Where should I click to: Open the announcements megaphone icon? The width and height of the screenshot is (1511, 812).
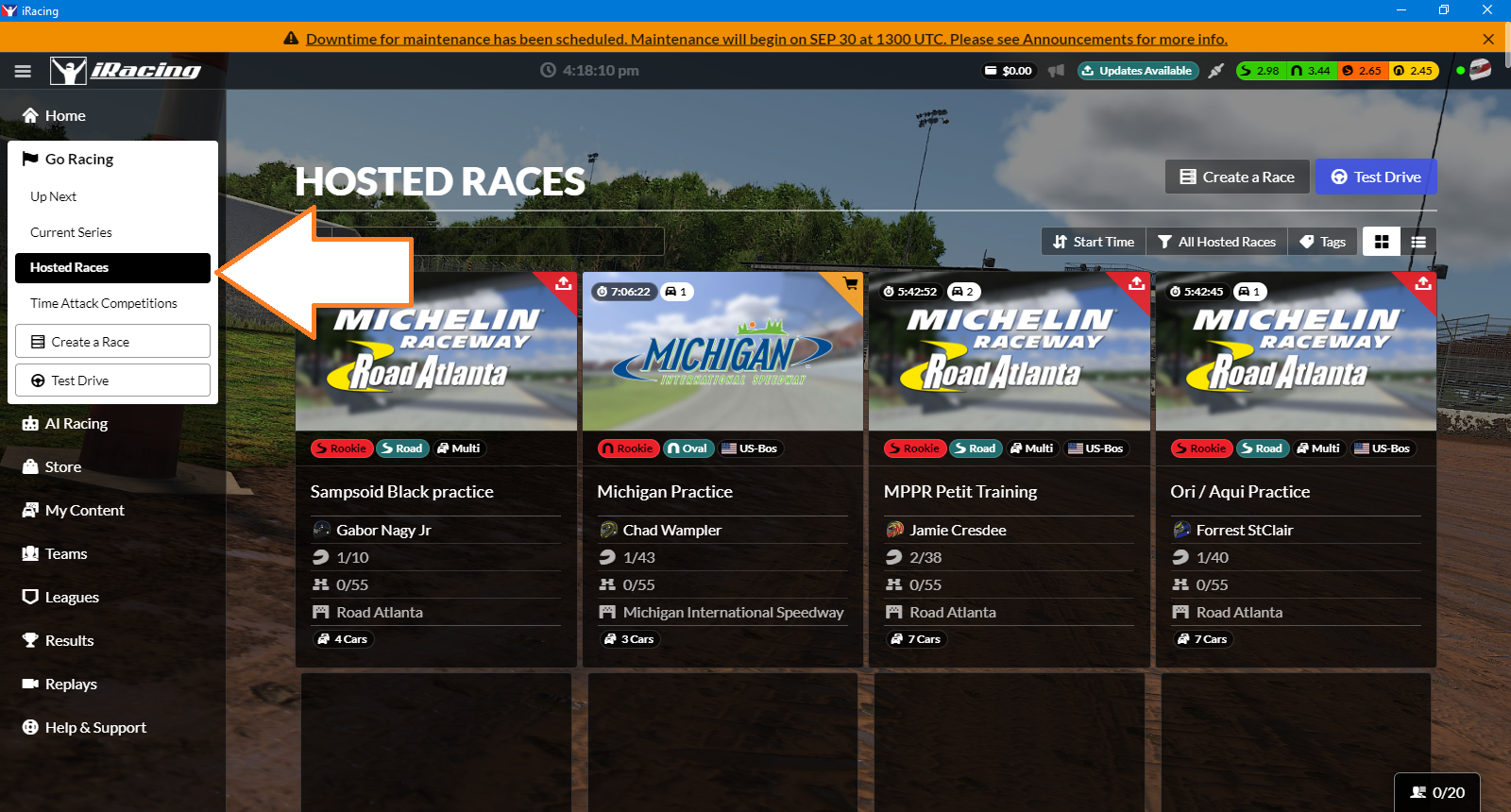(x=1056, y=71)
